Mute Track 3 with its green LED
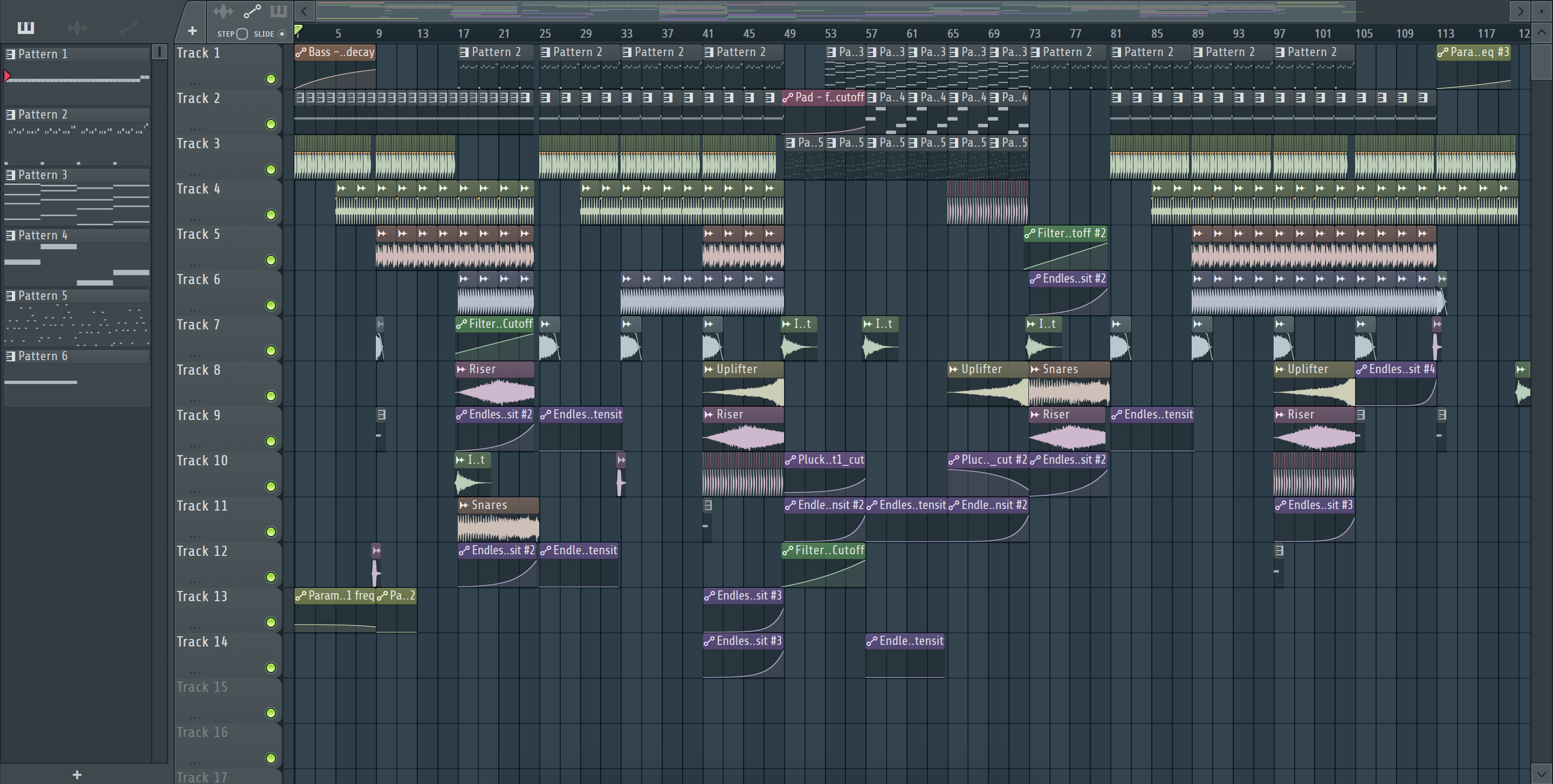 pyautogui.click(x=271, y=169)
